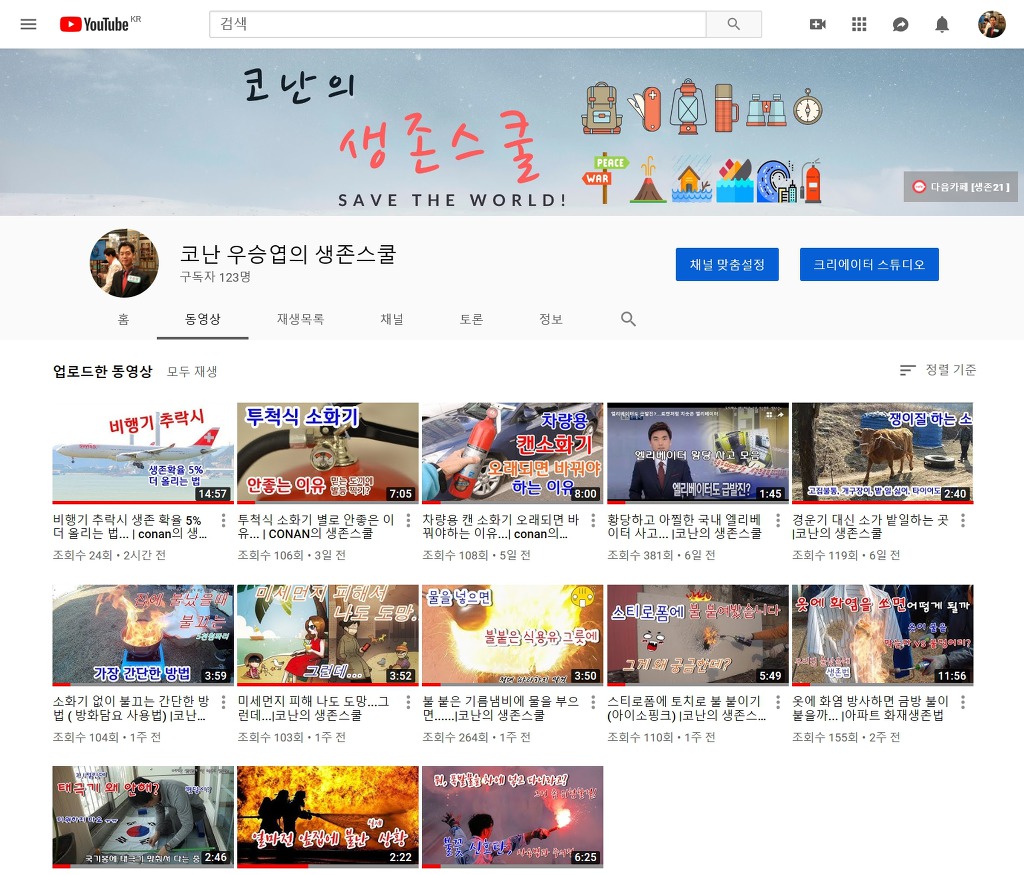Open options for 경운기 대신 소가 video
1024x875 pixels.
point(963,520)
